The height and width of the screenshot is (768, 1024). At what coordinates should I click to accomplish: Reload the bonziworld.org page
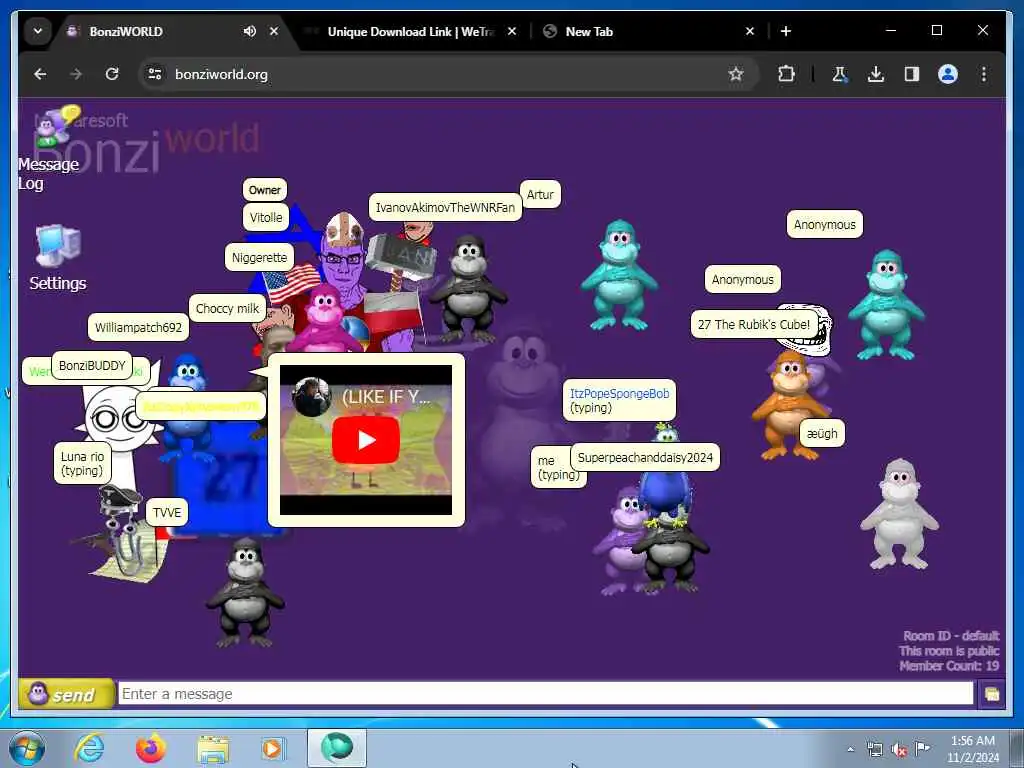pyautogui.click(x=112, y=74)
